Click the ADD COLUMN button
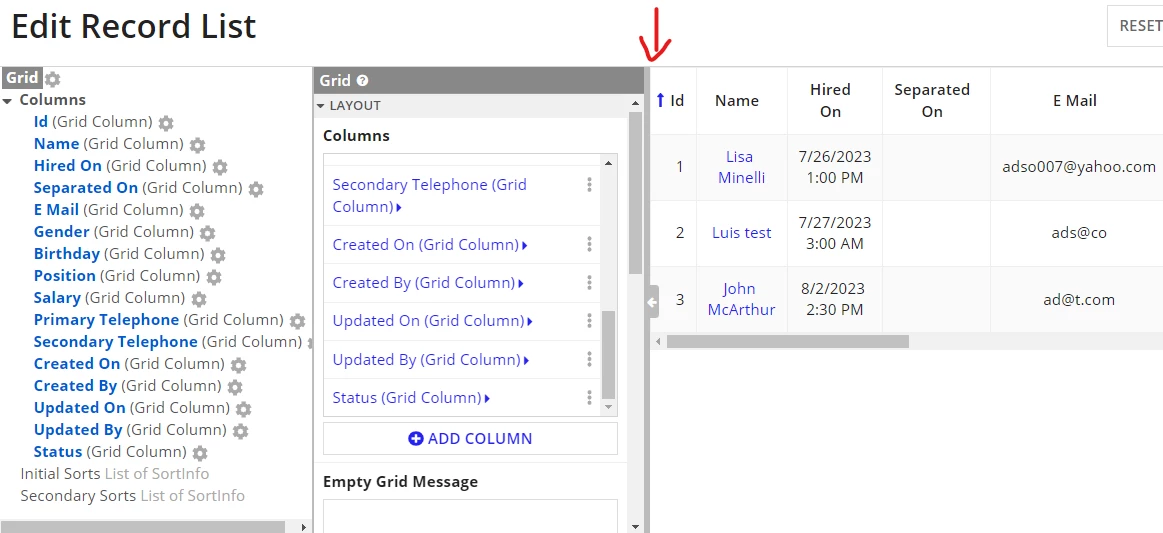 [x=470, y=438]
